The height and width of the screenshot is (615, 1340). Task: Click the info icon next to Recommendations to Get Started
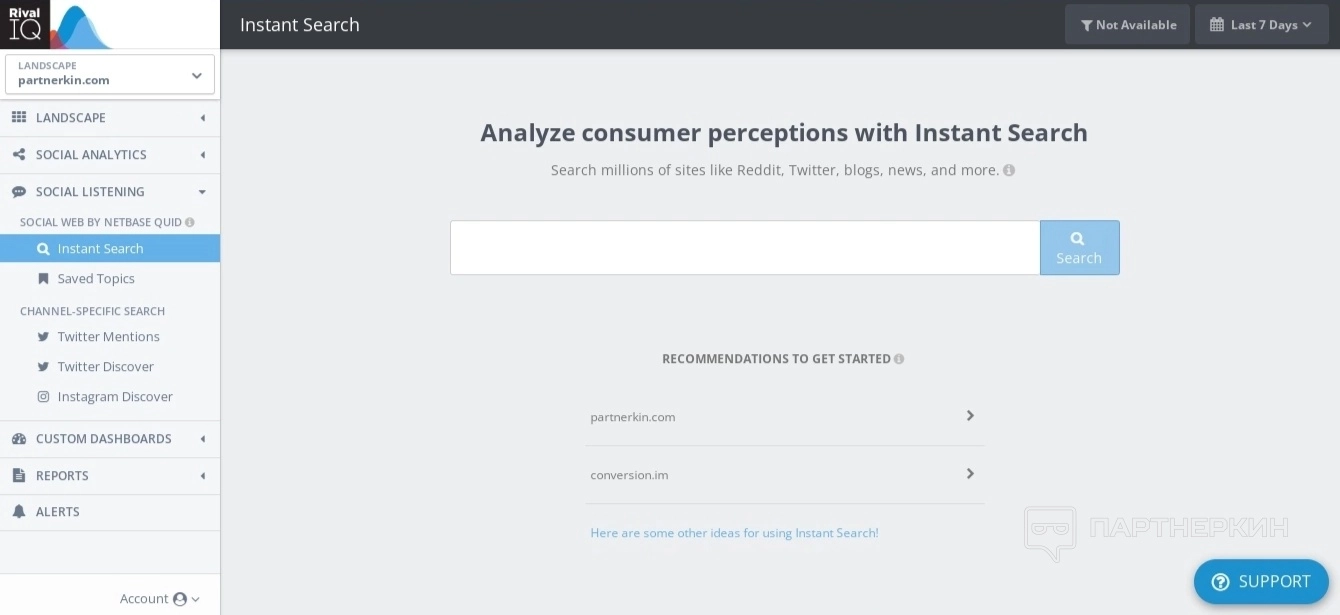899,359
